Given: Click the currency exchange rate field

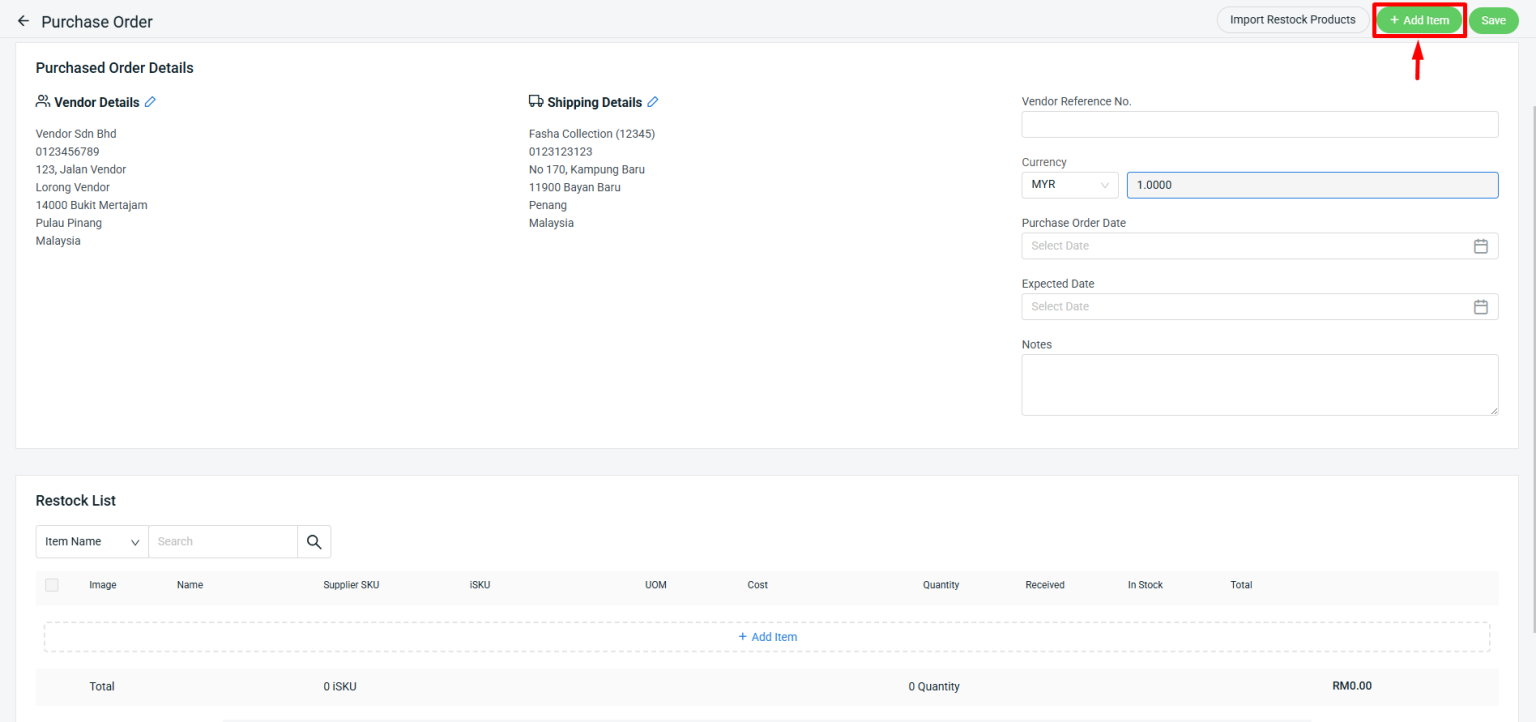Looking at the screenshot, I should tap(1311, 185).
